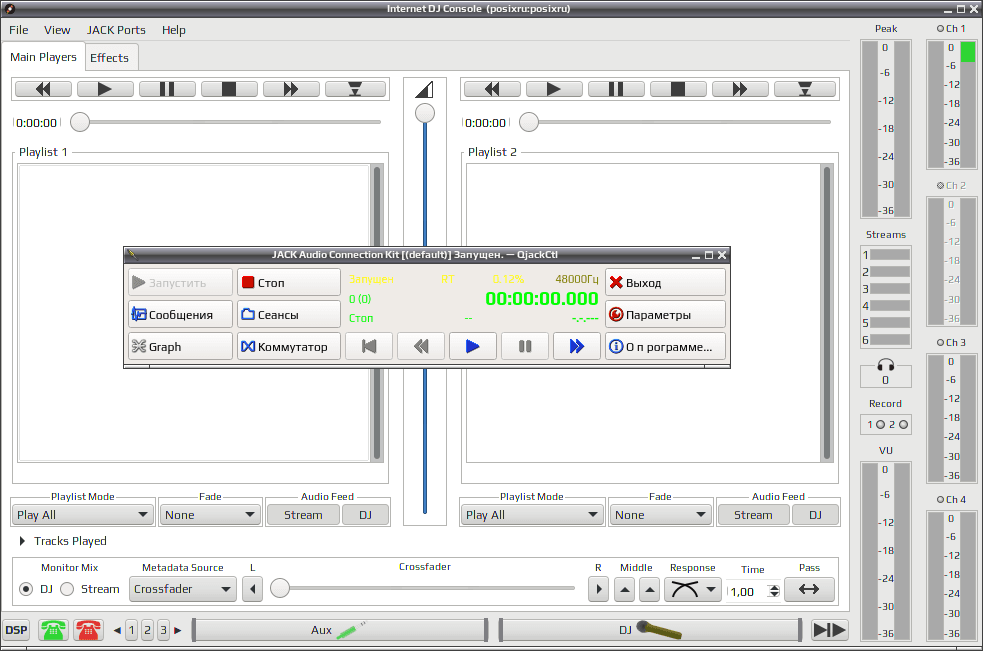Open the Playlist 1 Fade dropdown
Screen dimensions: 983x651
(x=210, y=515)
